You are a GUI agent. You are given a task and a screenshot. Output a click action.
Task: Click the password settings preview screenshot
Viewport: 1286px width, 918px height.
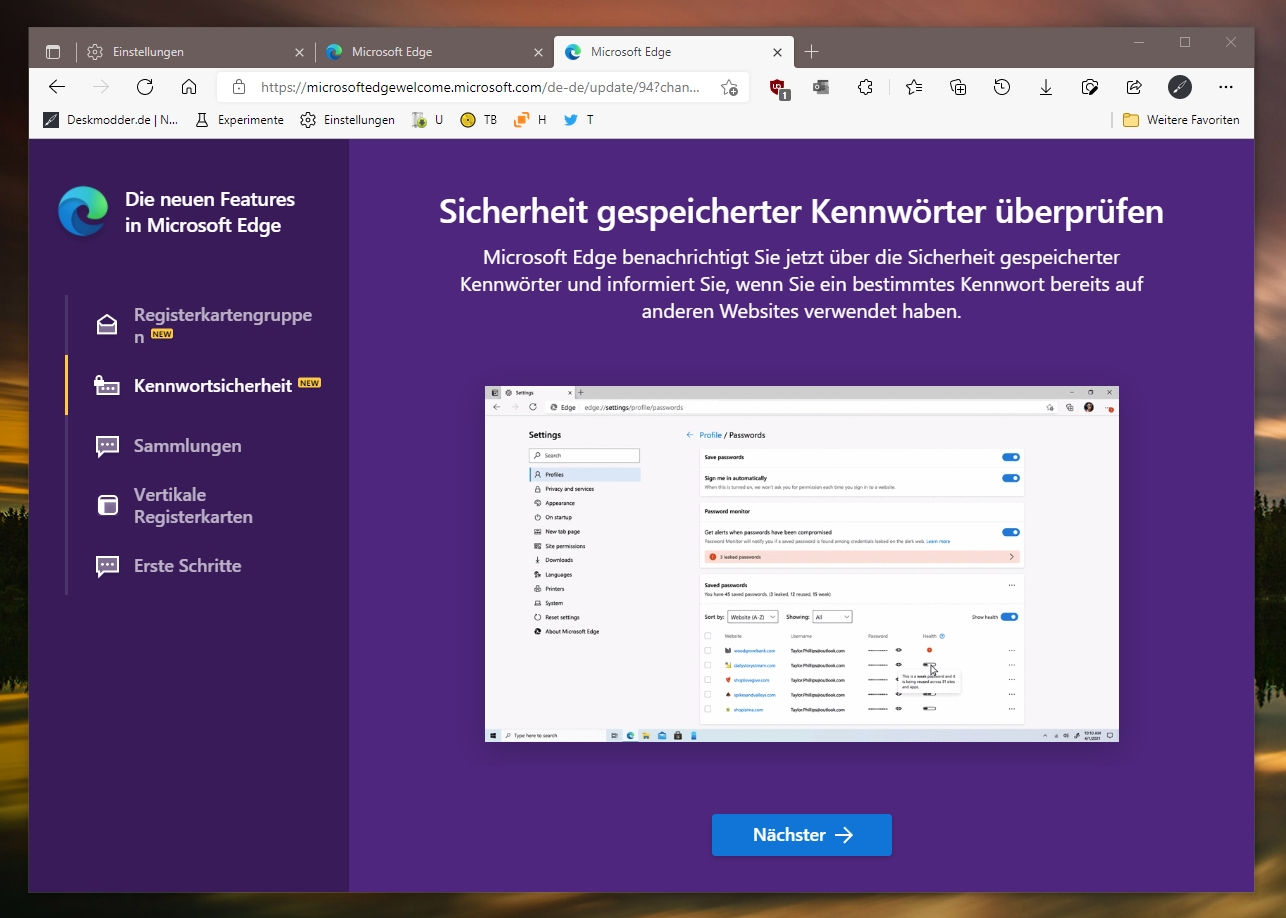tap(802, 564)
